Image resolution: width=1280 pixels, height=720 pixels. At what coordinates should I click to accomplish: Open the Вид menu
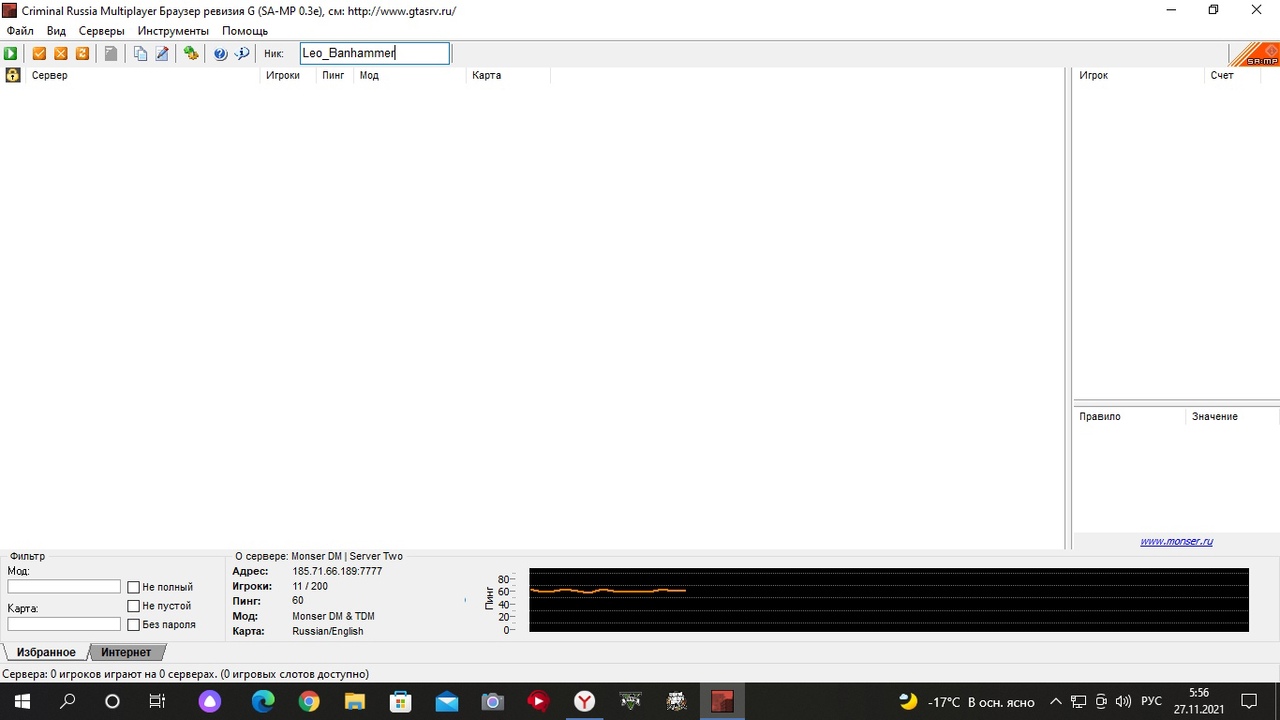click(56, 31)
